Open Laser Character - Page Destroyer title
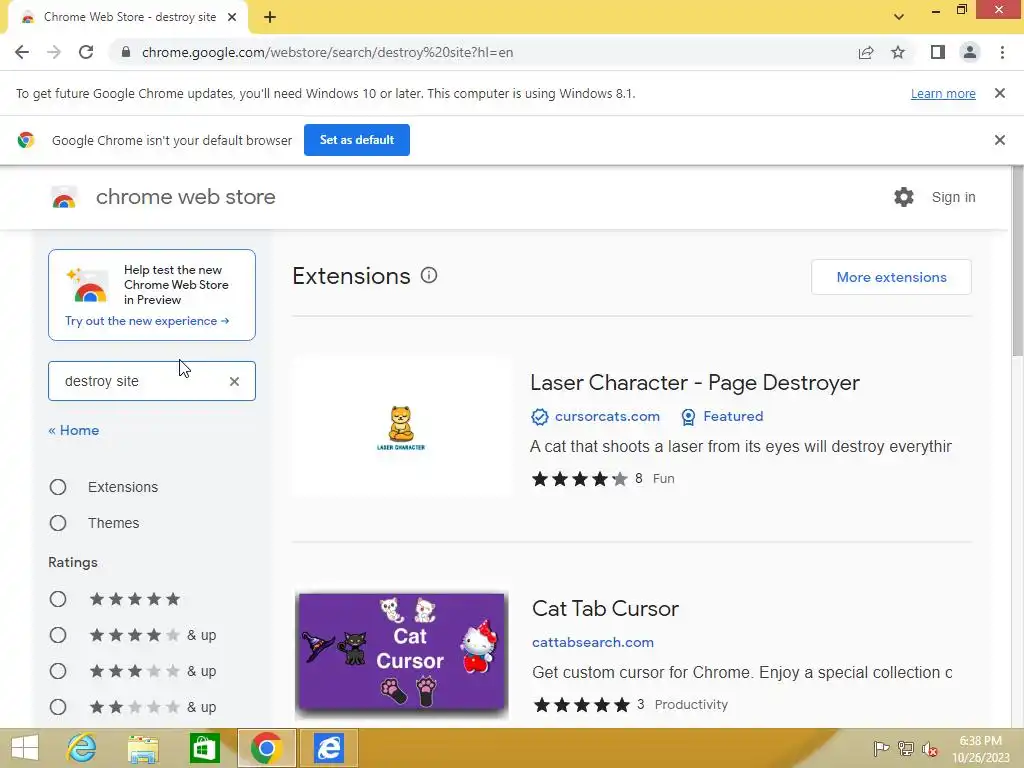The image size is (1024, 768). tap(695, 383)
